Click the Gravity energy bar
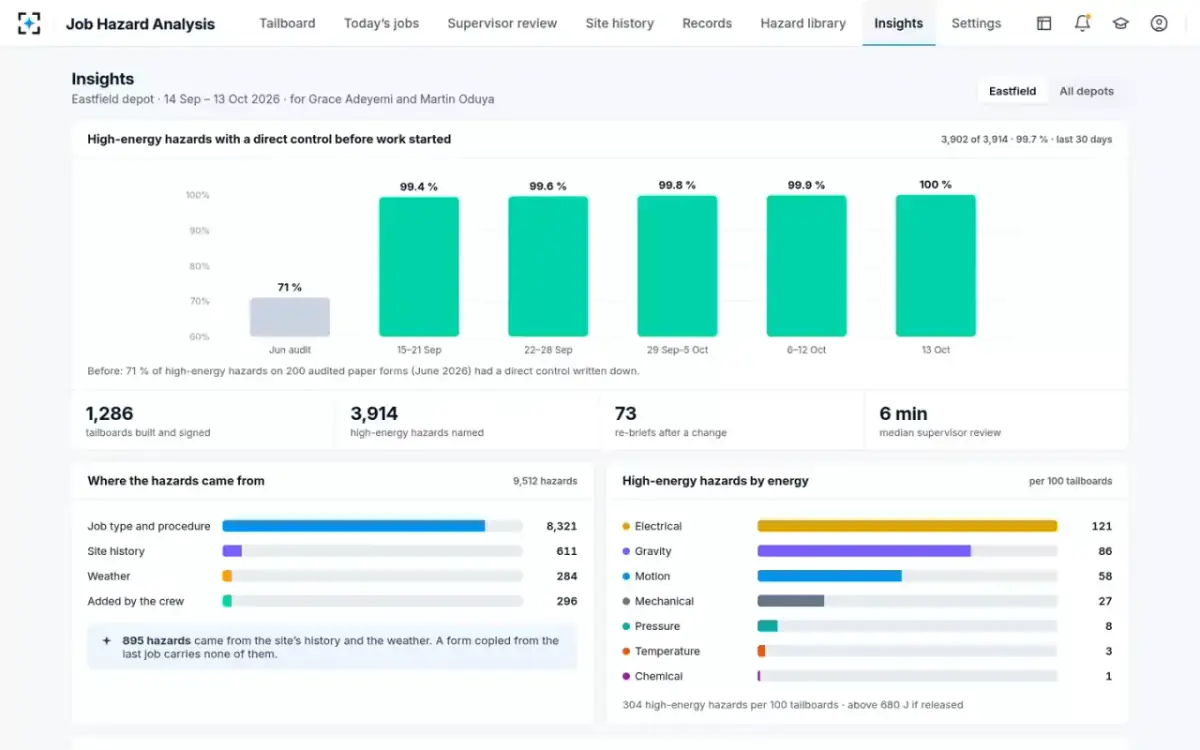The height and width of the screenshot is (750, 1200). click(907, 551)
